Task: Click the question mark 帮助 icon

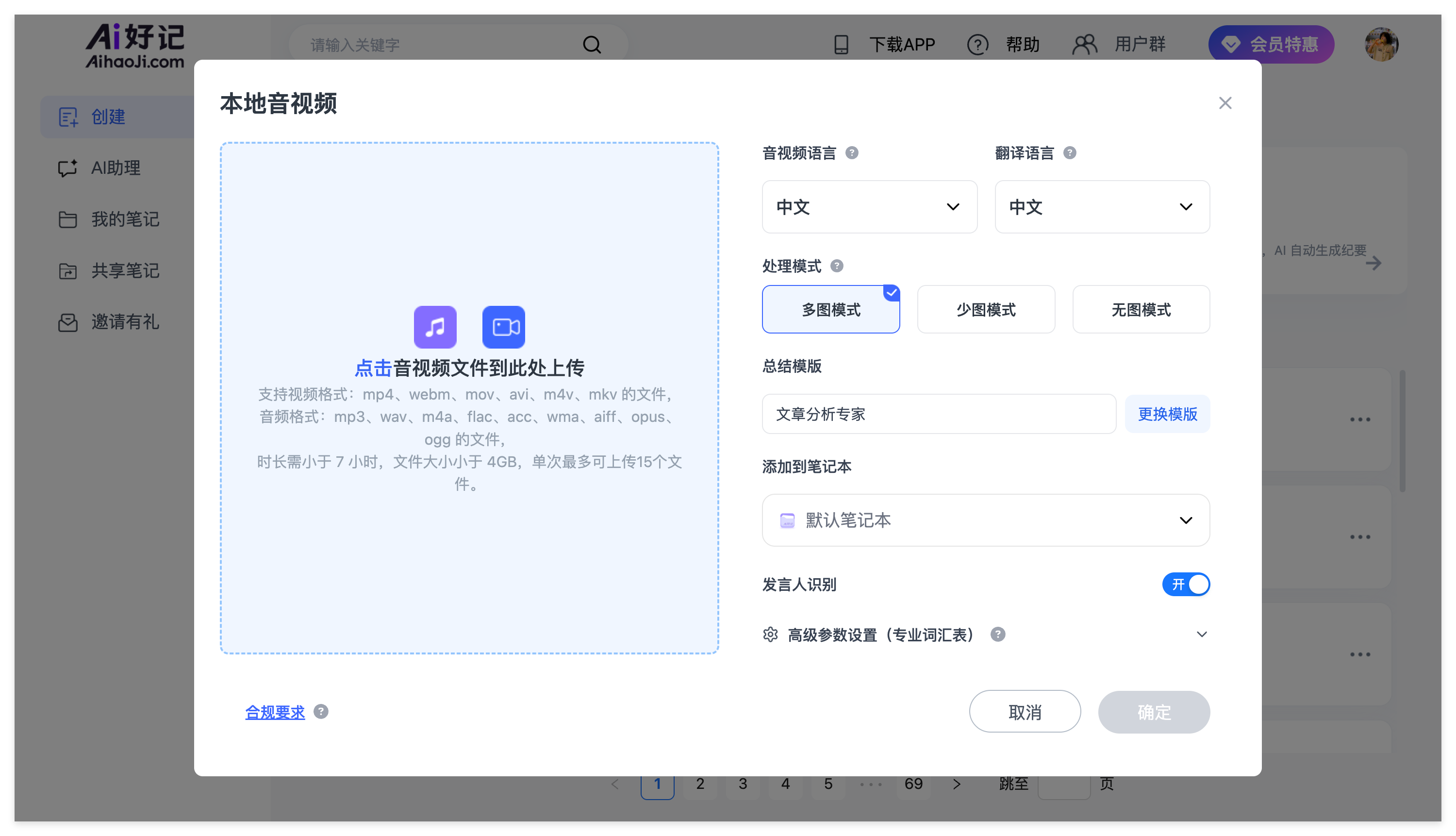Action: 977,44
